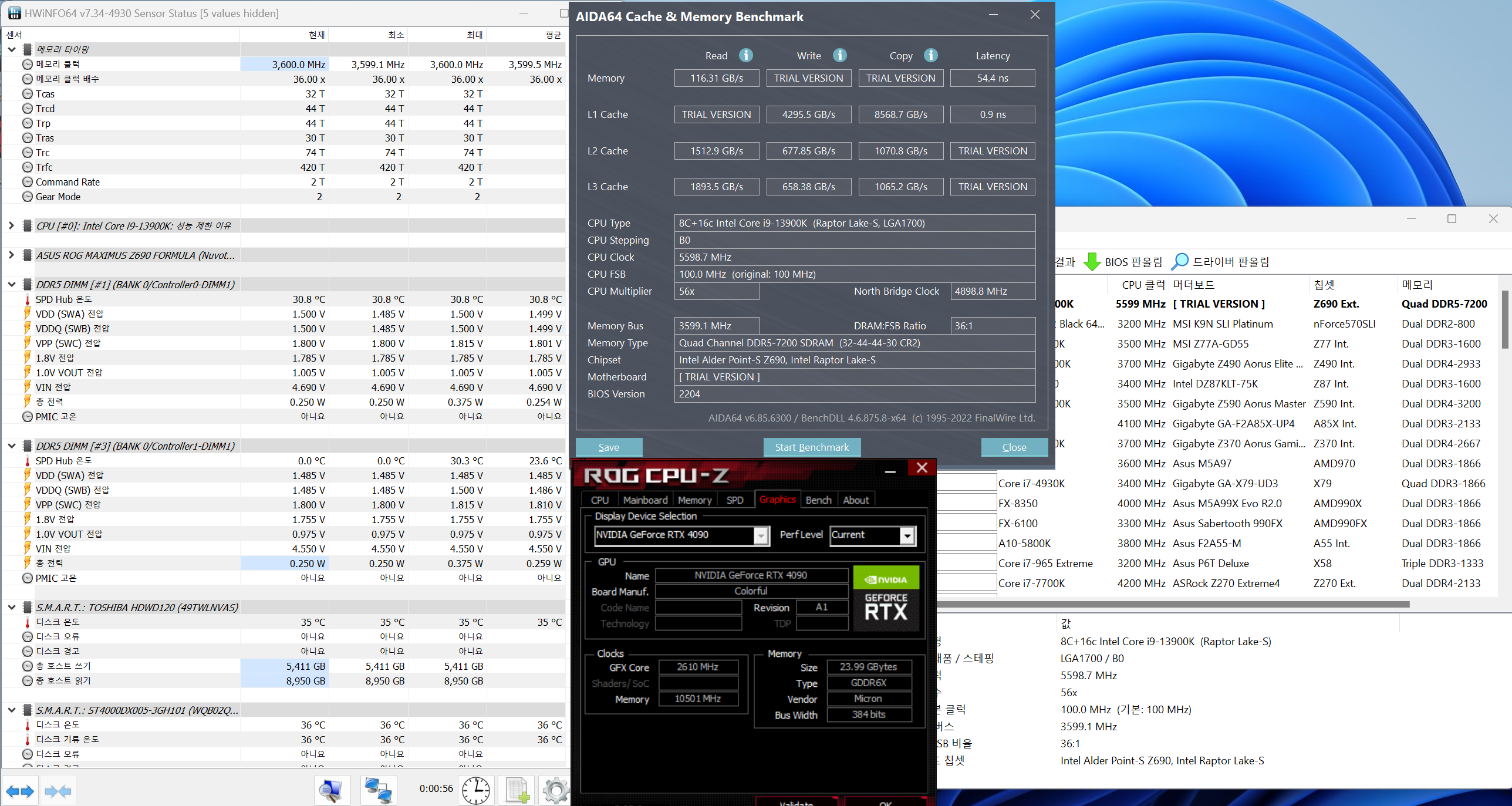
Task: Click the collapse columns arrows button in HWiNFO
Action: (58, 791)
